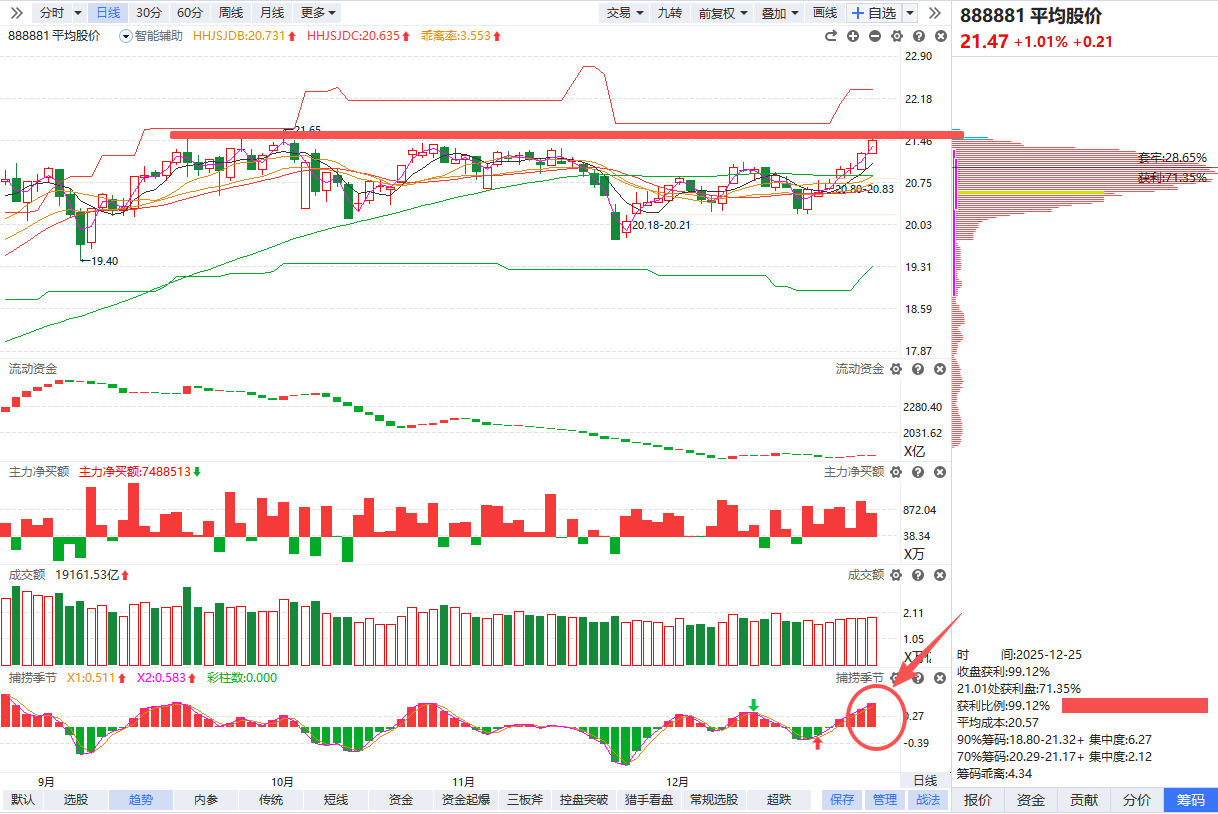1218x814 pixels.
Task: Open the 筹码 chip distribution tab
Action: (1191, 800)
